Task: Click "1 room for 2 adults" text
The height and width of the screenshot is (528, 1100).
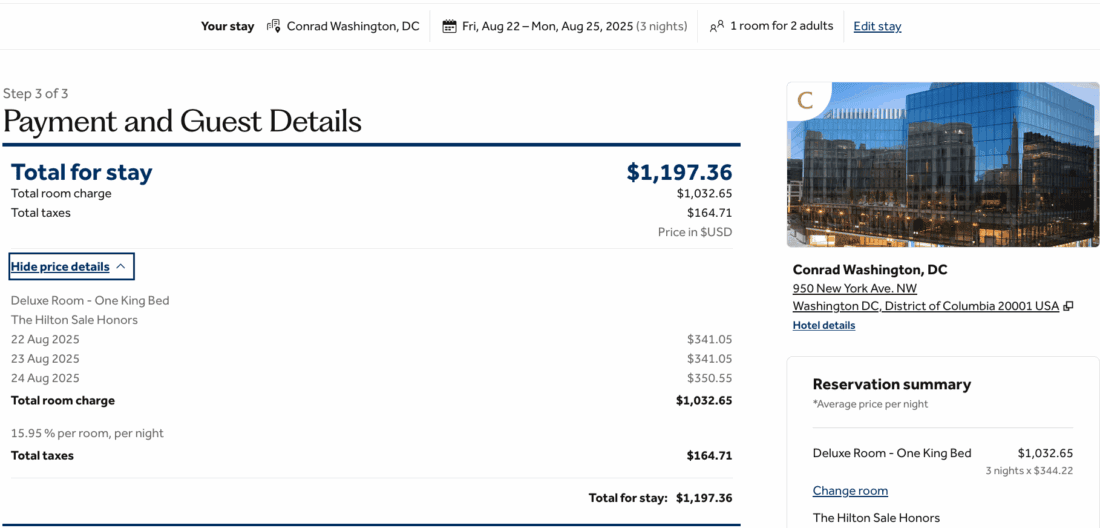Action: click(781, 26)
